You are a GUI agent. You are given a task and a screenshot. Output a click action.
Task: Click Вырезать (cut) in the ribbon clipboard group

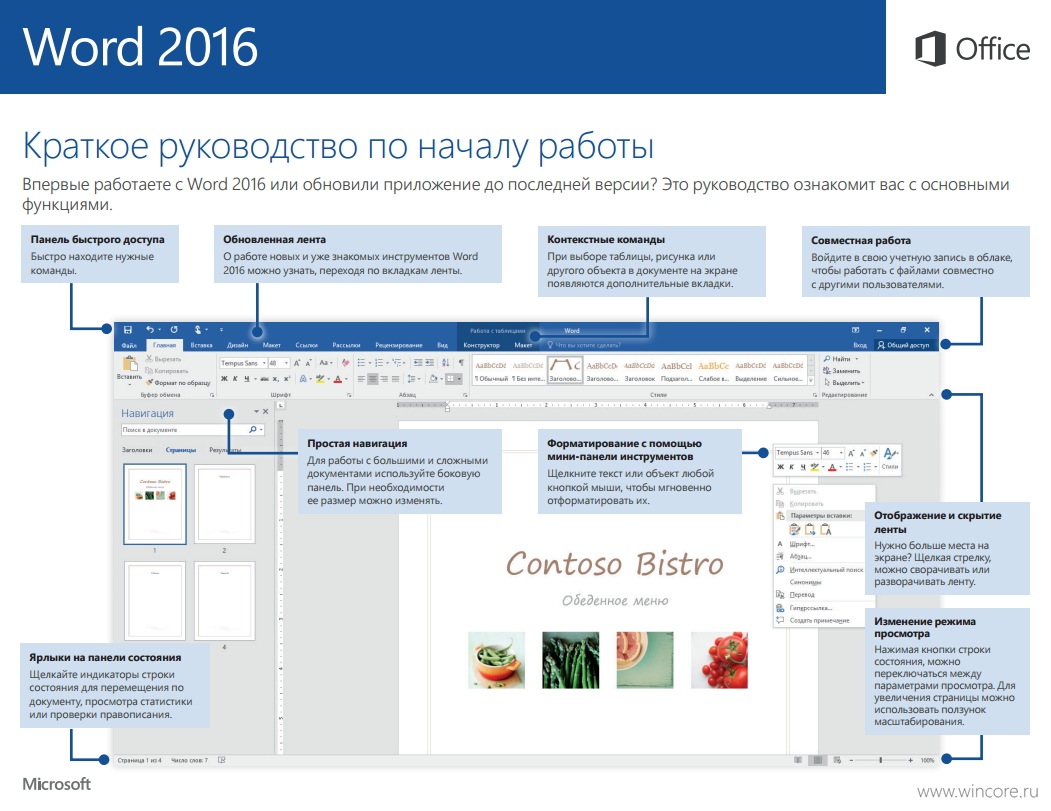click(x=163, y=359)
